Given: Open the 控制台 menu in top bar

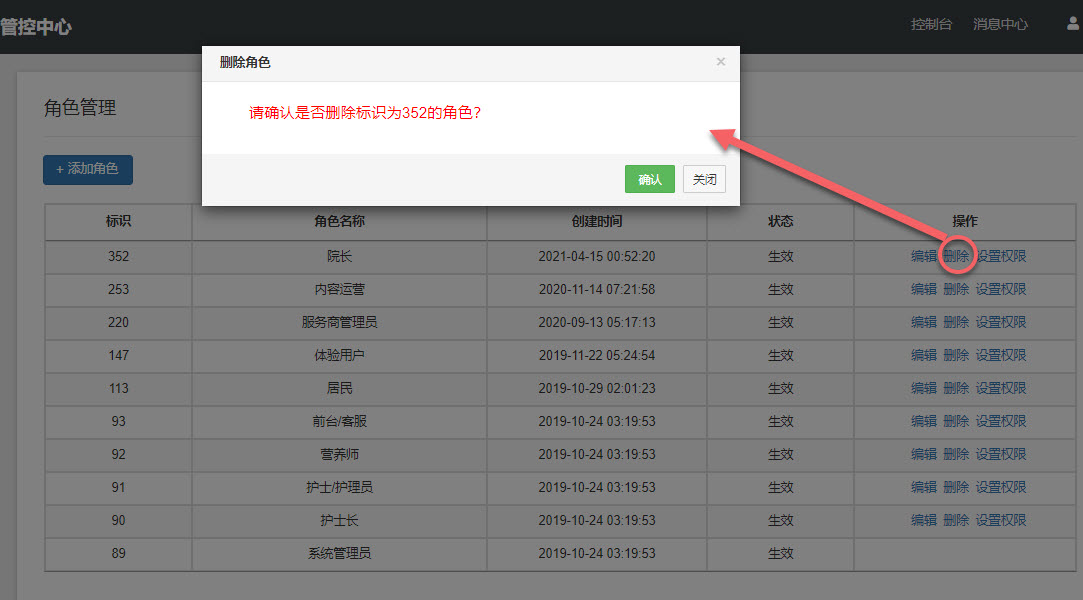Looking at the screenshot, I should pyautogui.click(x=931, y=25).
